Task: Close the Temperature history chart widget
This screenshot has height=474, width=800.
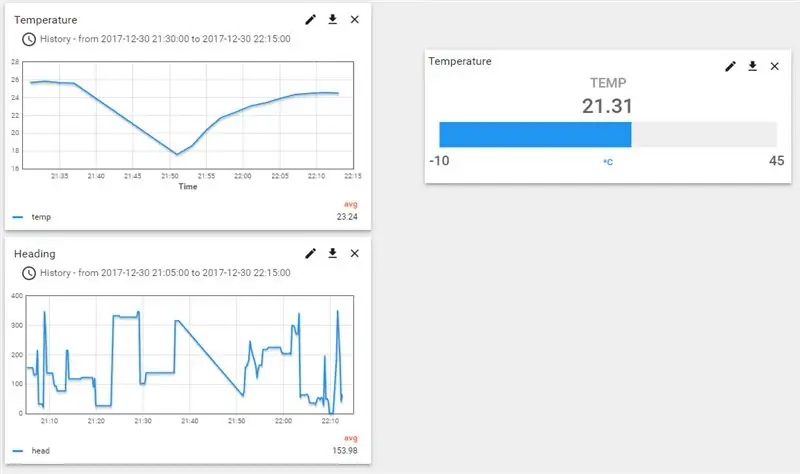Action: coord(355,19)
